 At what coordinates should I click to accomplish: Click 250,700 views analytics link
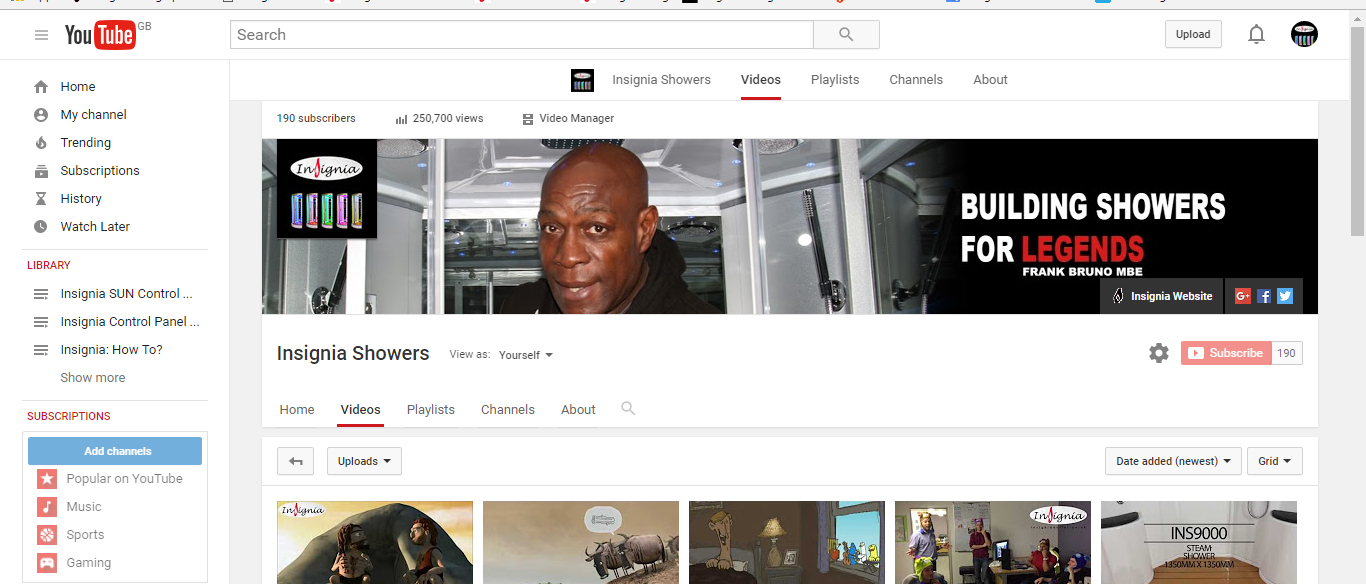439,118
